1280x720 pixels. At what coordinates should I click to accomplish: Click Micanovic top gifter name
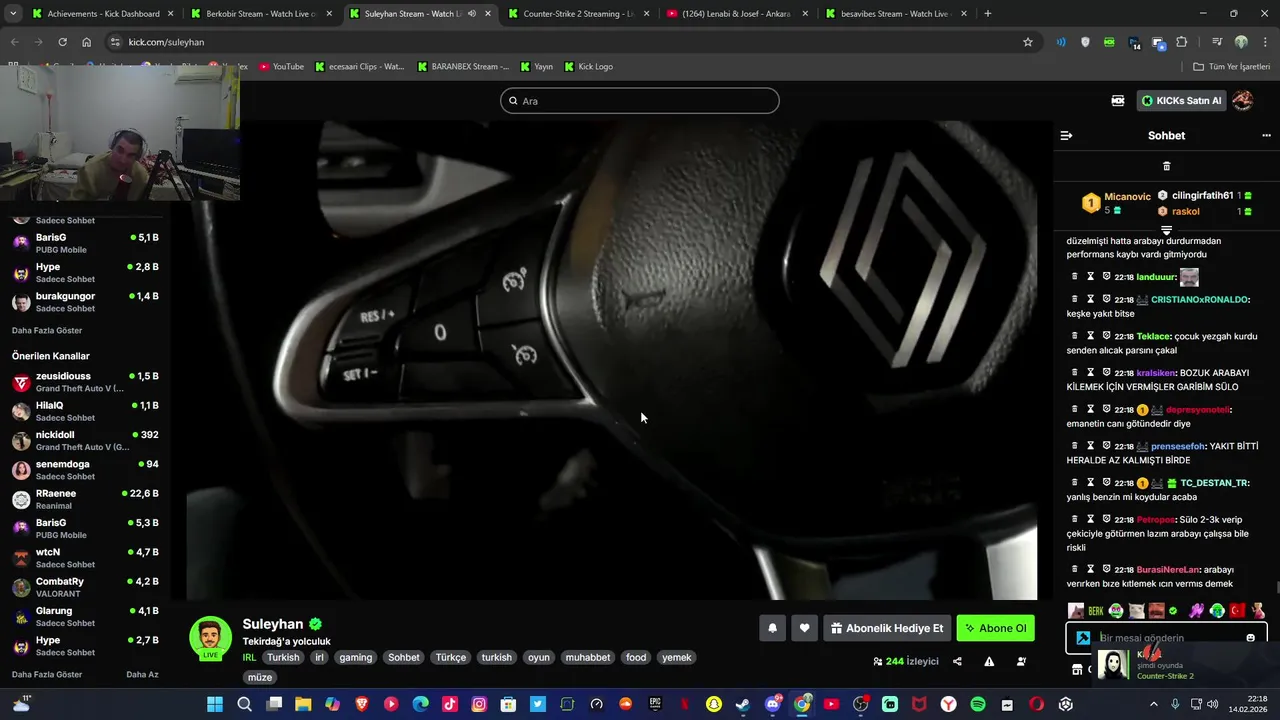point(1127,197)
